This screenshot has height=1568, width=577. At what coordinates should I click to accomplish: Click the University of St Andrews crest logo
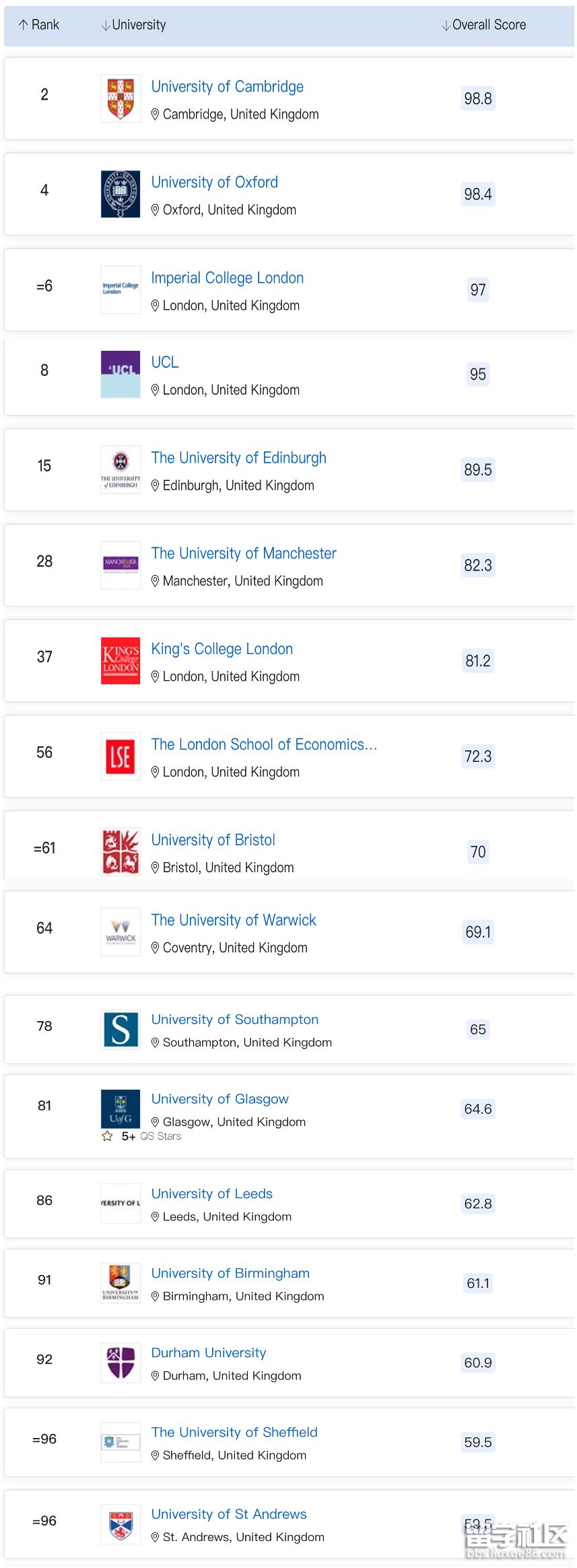121,1524
